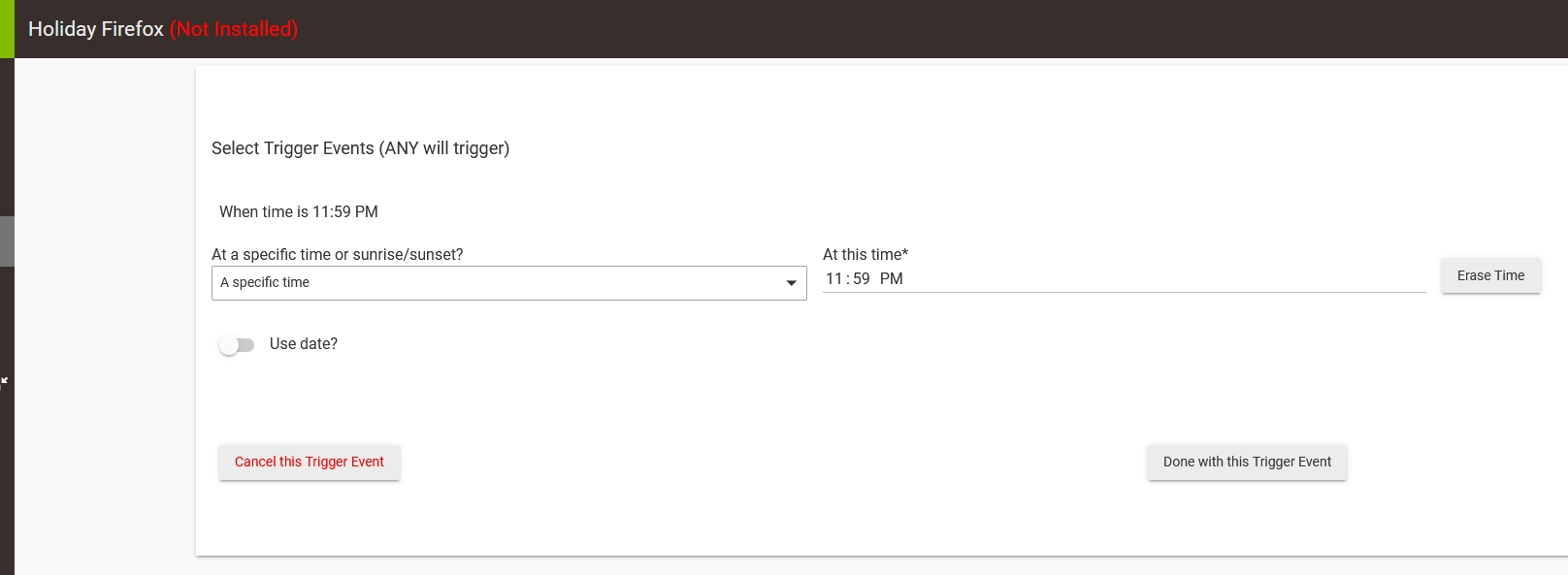The width and height of the screenshot is (1568, 575).
Task: Click "Done with this Trigger Event"
Action: (x=1247, y=462)
